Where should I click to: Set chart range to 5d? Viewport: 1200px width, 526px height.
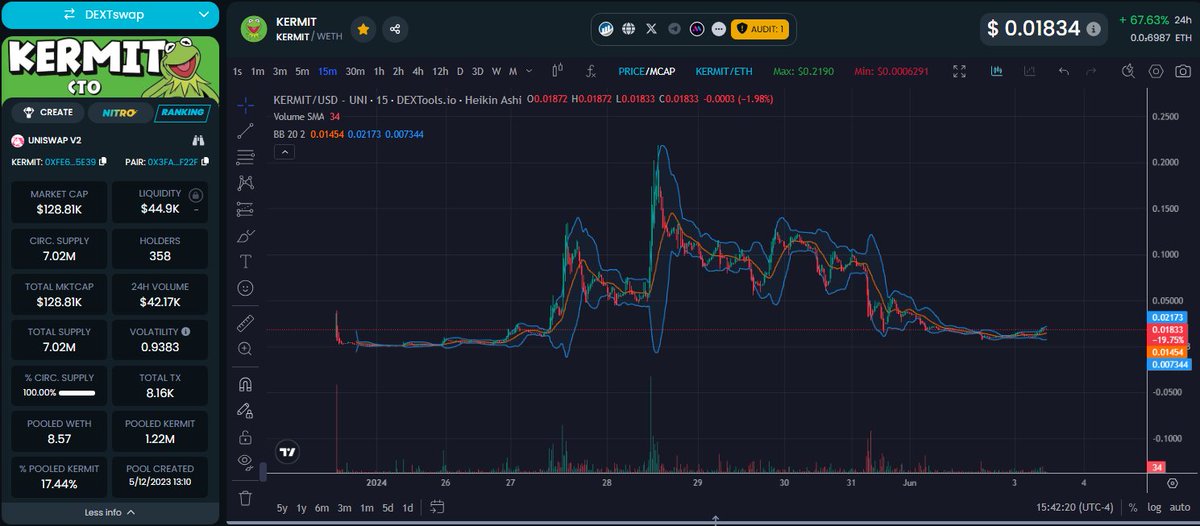[387, 508]
